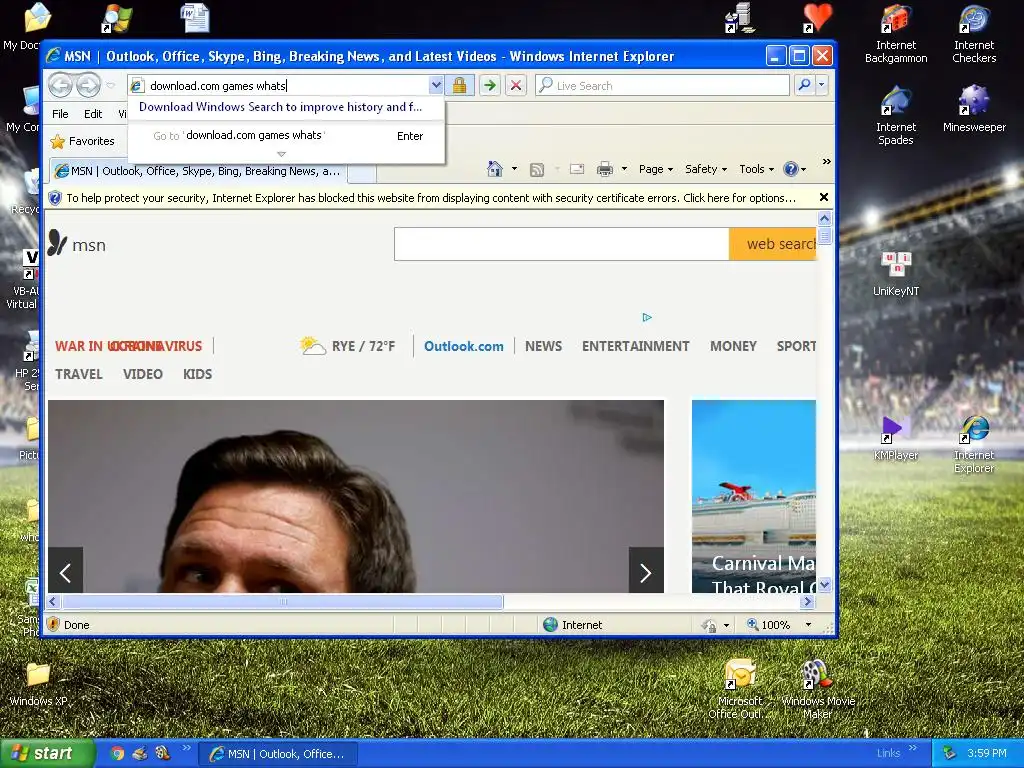Open Internet Explorer desktop shortcut
1024x768 pixels.
click(974, 445)
